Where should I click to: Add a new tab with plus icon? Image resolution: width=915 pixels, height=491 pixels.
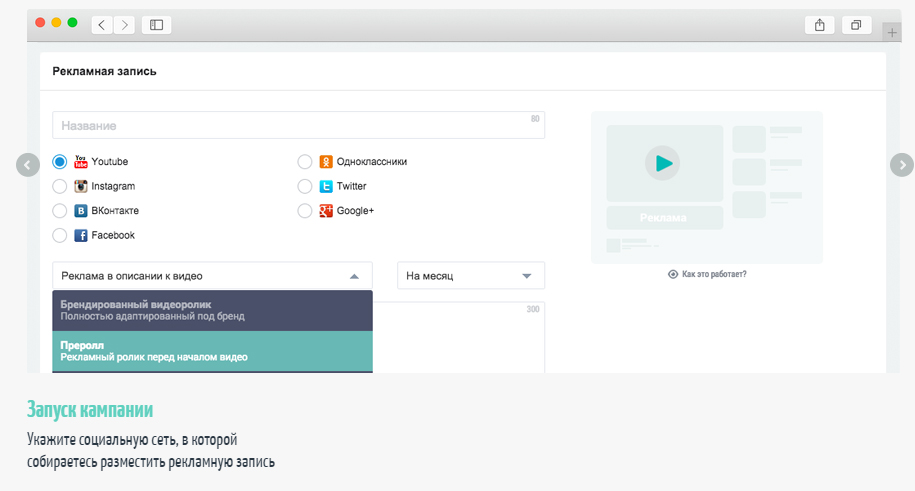[x=892, y=33]
